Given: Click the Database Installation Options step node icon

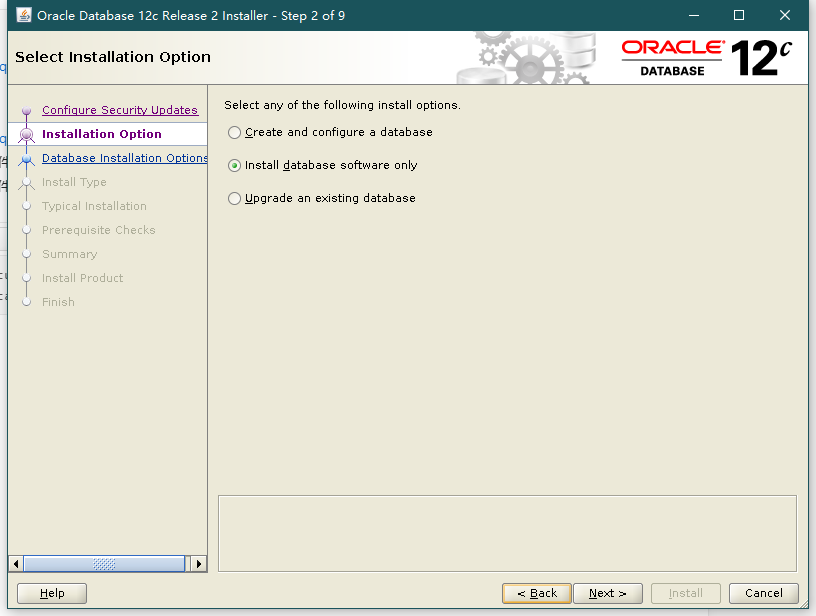Looking at the screenshot, I should 27,159.
